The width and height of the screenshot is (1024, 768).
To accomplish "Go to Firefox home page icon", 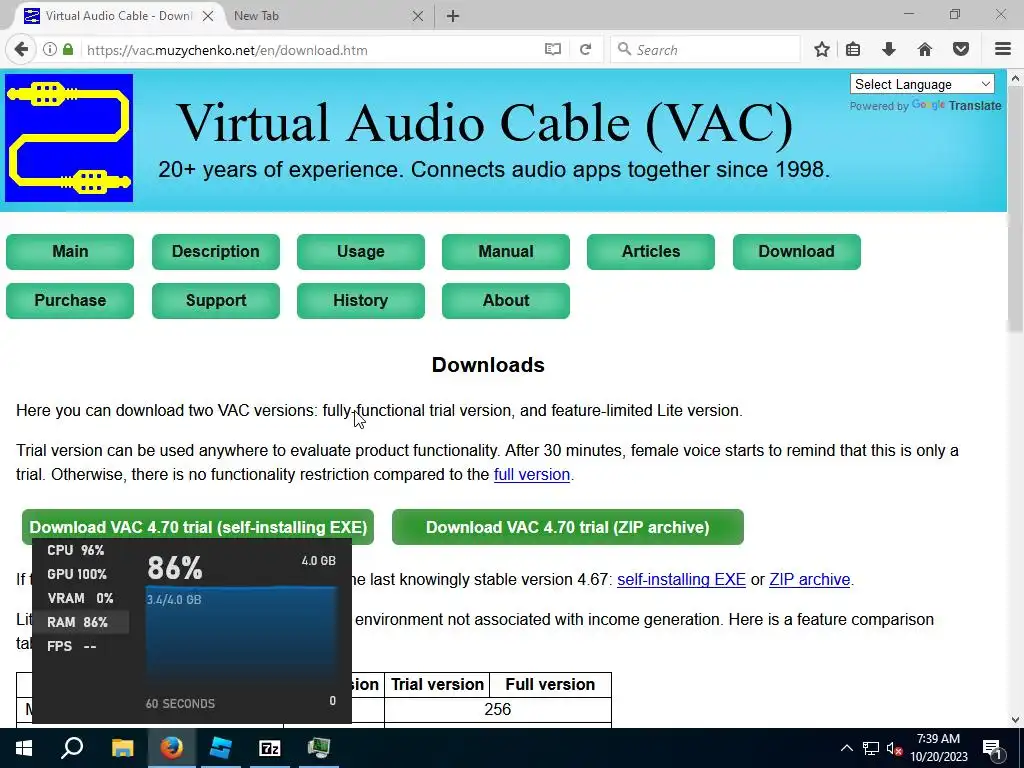I will pyautogui.click(x=924, y=50).
